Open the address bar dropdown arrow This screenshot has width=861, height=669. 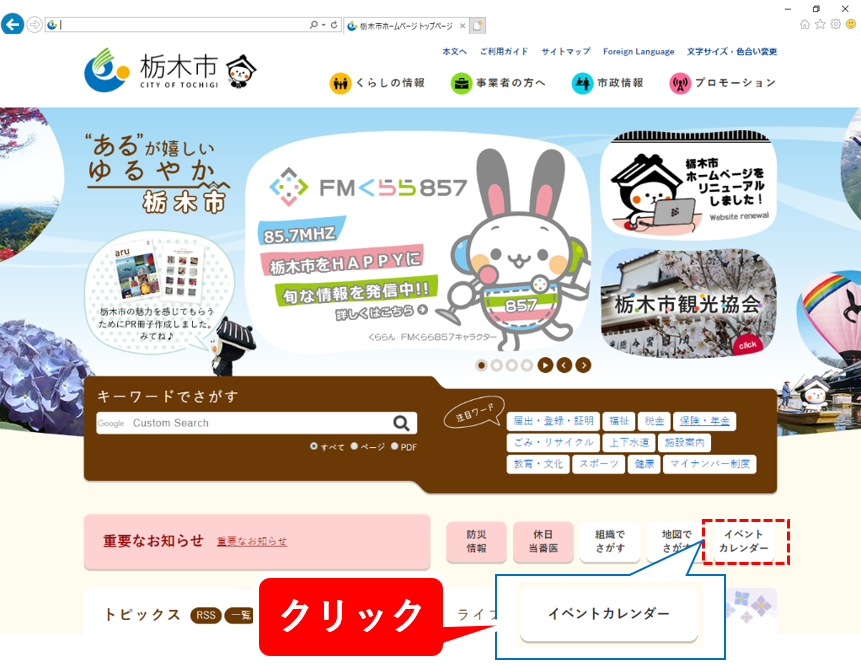[324, 25]
